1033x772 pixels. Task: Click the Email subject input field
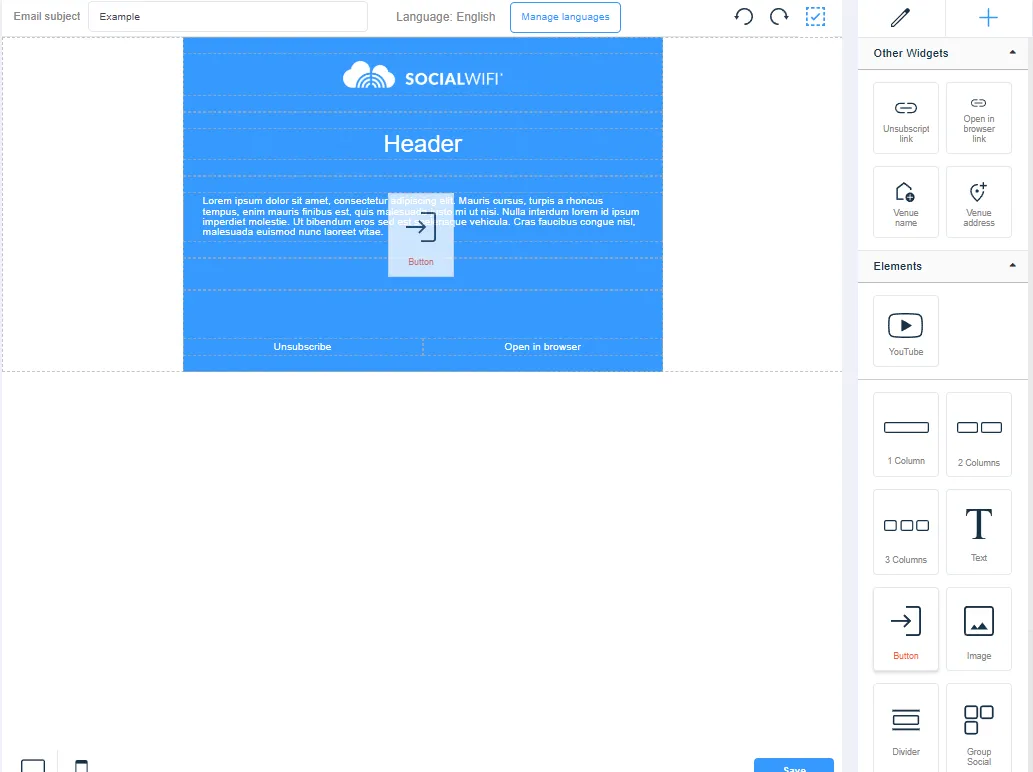tap(228, 17)
